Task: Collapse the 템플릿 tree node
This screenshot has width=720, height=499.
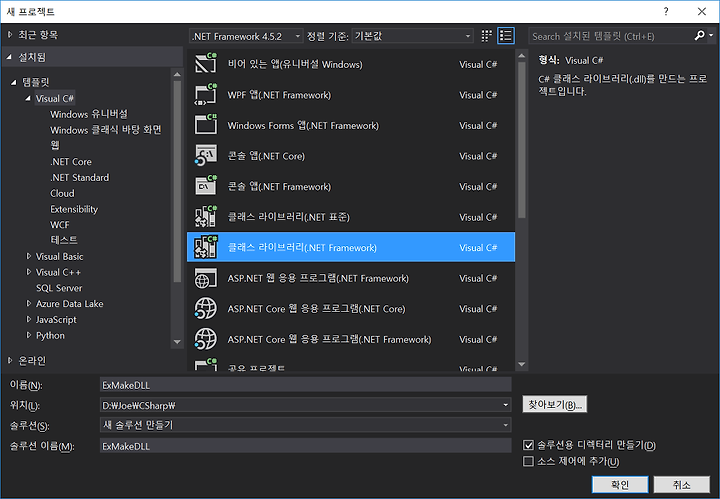Action: coord(14,82)
